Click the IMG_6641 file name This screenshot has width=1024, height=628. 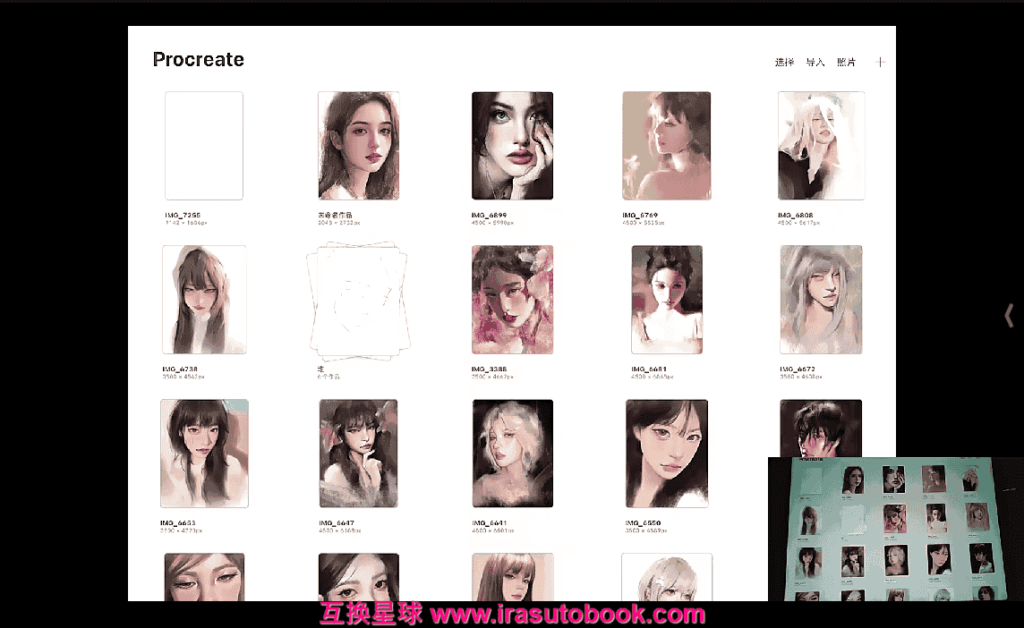tap(489, 523)
